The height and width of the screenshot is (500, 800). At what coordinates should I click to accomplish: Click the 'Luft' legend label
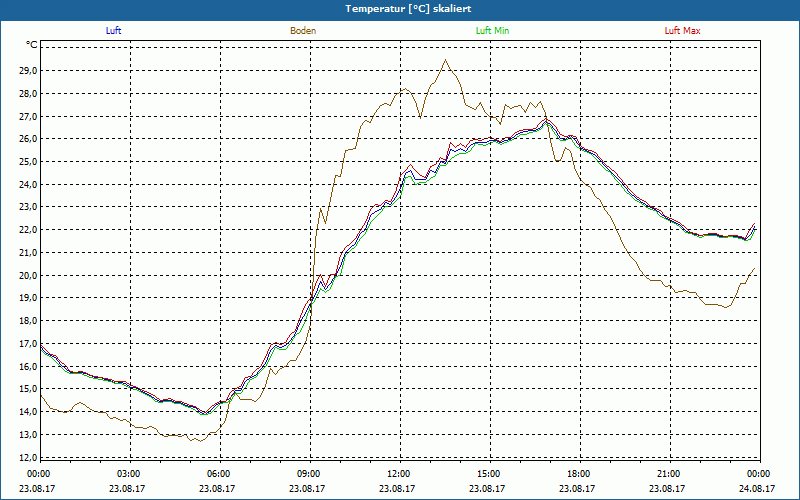pyautogui.click(x=113, y=31)
